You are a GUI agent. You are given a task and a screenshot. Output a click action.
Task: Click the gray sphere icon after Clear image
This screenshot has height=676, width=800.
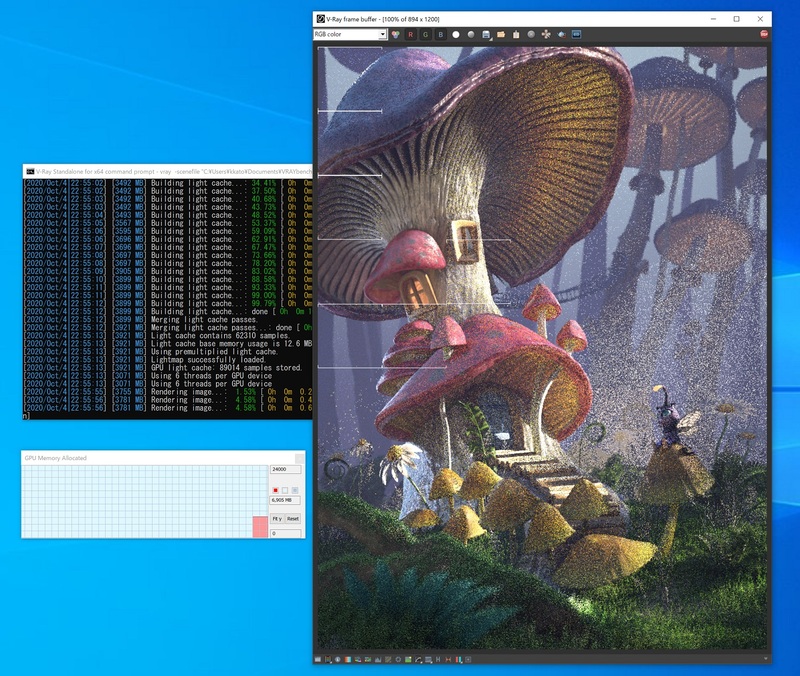point(531,34)
